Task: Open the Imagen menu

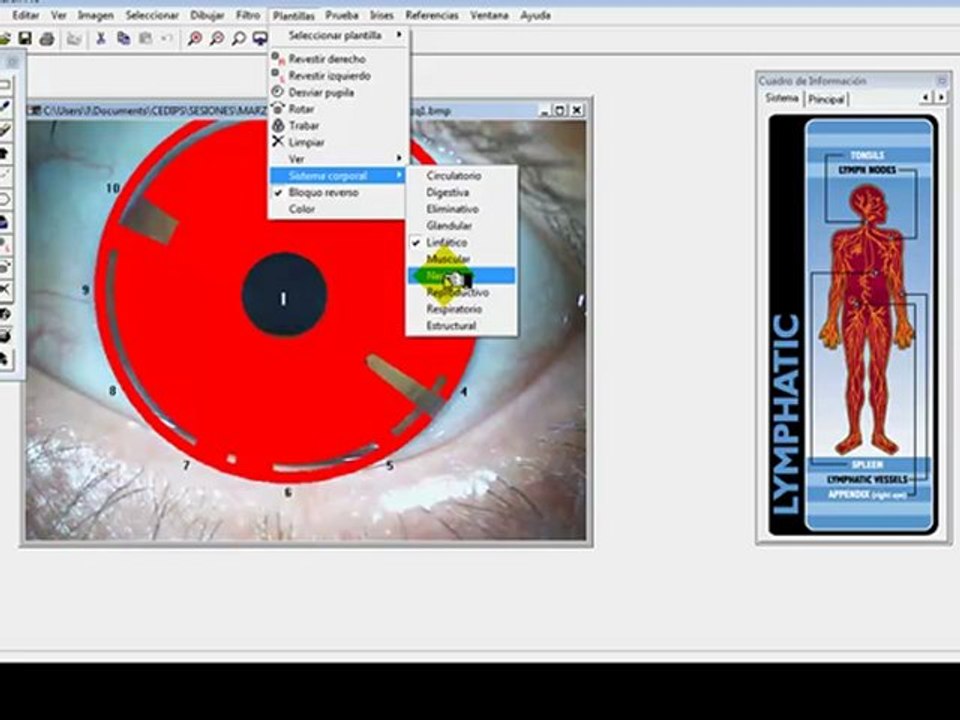Action: click(95, 15)
